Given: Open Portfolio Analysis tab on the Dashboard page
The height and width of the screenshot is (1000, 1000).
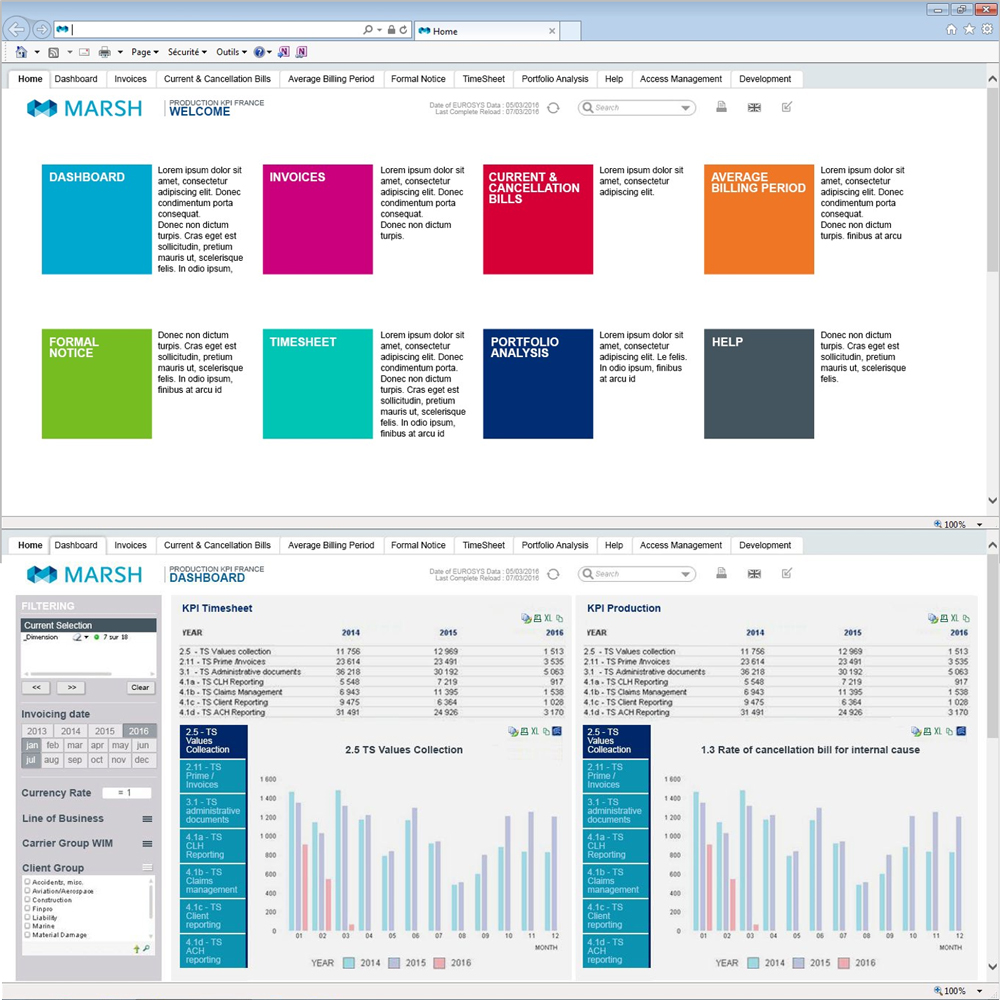Looking at the screenshot, I should 555,545.
